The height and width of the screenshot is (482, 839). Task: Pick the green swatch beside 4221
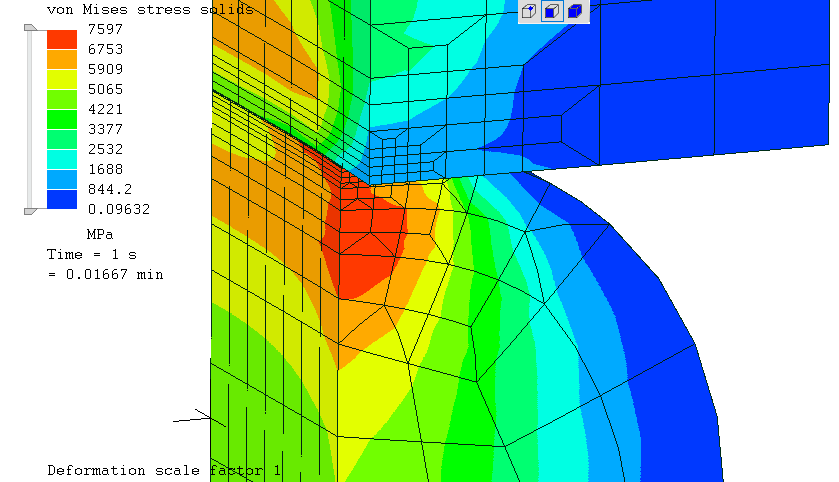click(62, 119)
